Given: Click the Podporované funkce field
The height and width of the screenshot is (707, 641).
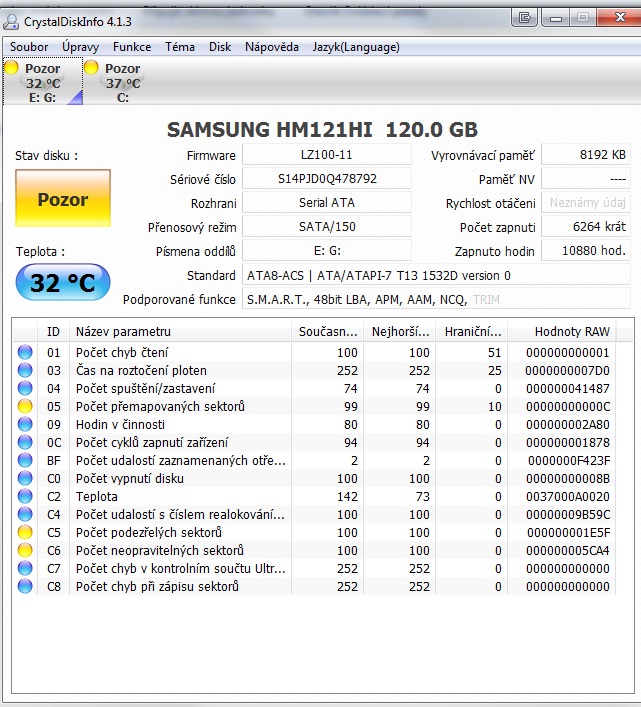Looking at the screenshot, I should coord(436,299).
